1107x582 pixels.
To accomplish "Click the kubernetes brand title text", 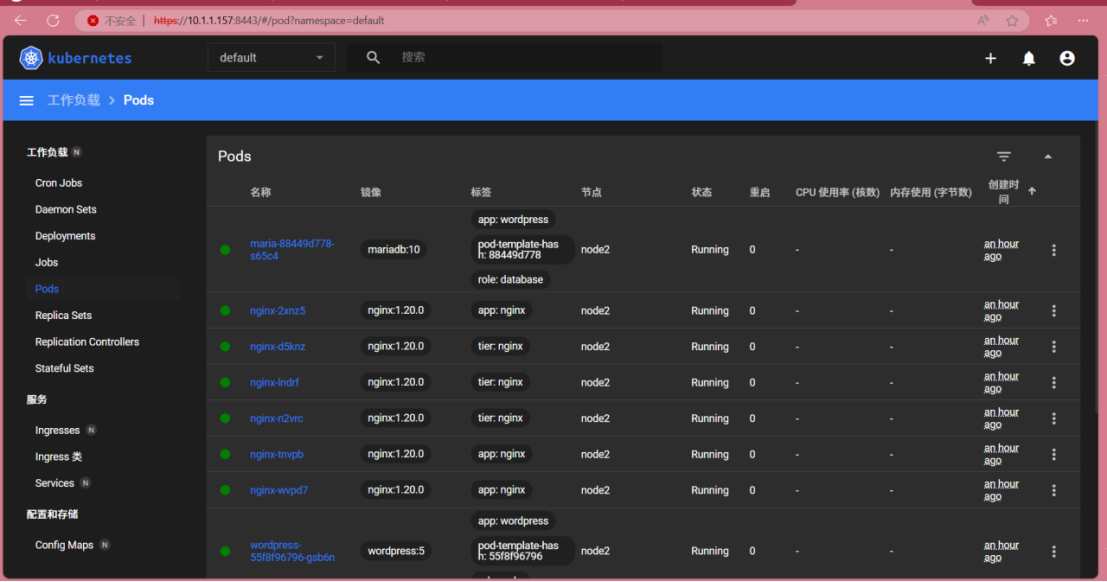I will (90, 58).
